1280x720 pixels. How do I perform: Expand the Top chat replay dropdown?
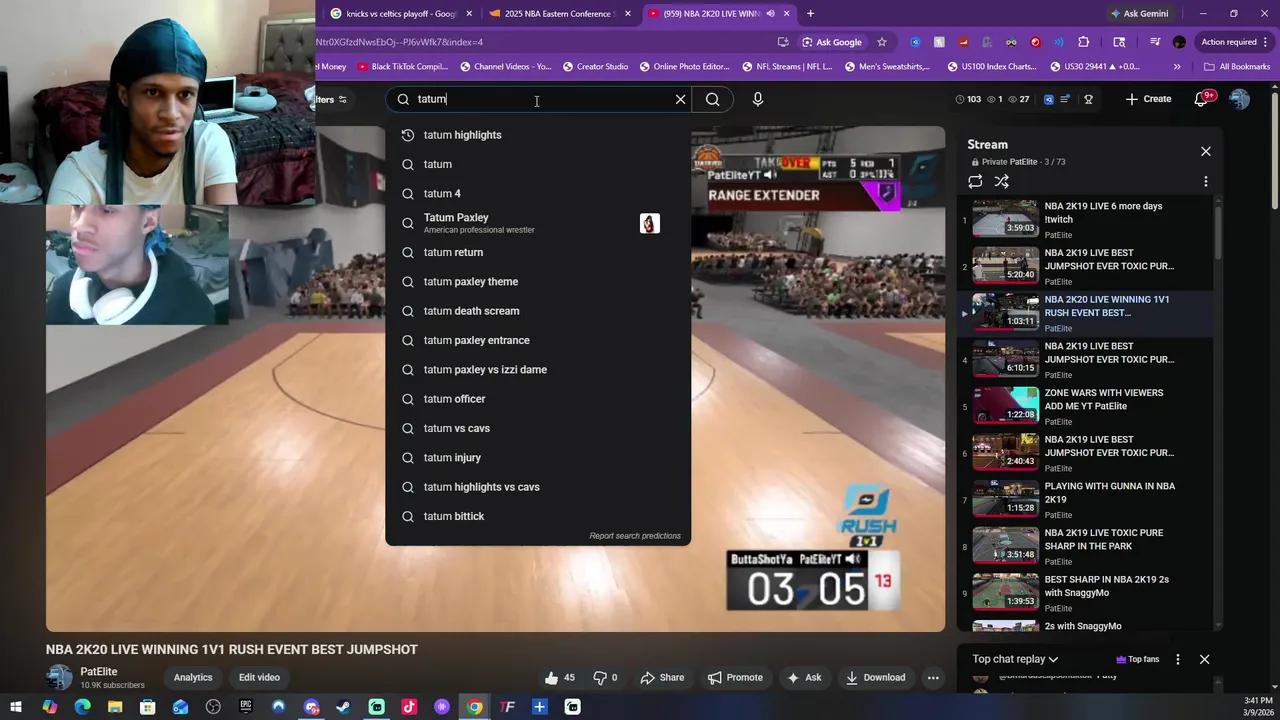point(1015,659)
